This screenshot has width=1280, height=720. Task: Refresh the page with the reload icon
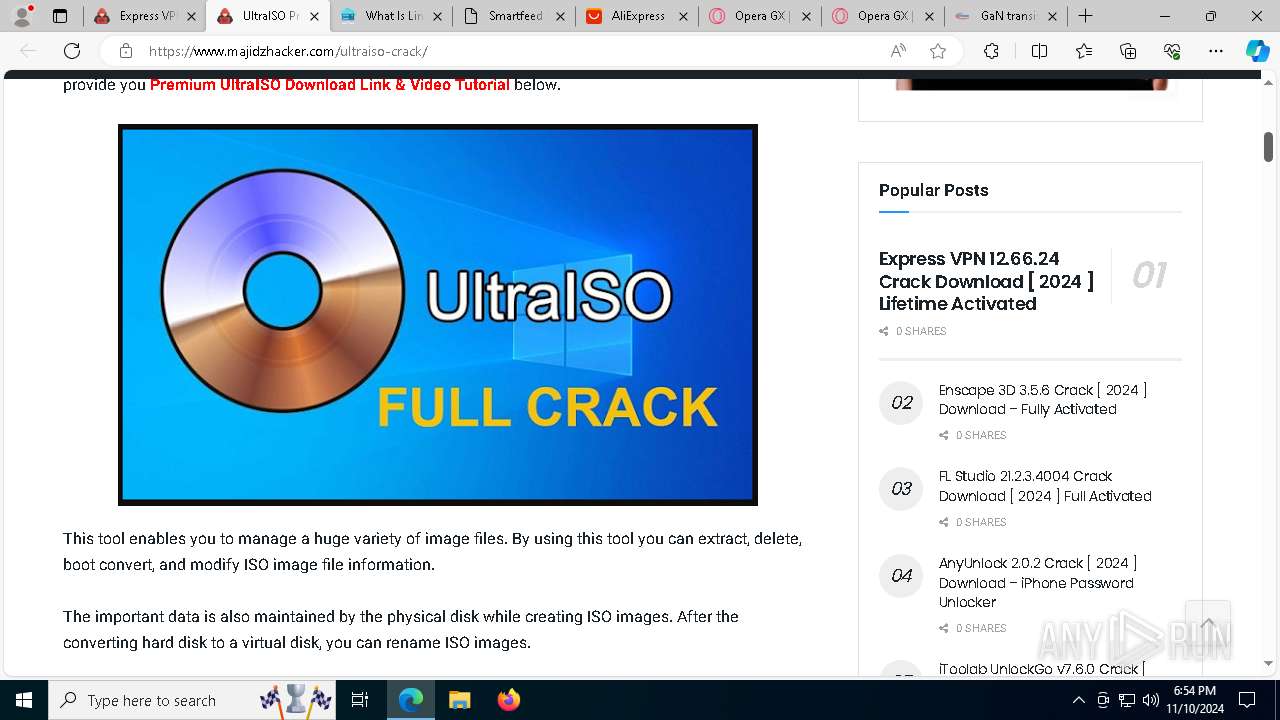point(72,51)
